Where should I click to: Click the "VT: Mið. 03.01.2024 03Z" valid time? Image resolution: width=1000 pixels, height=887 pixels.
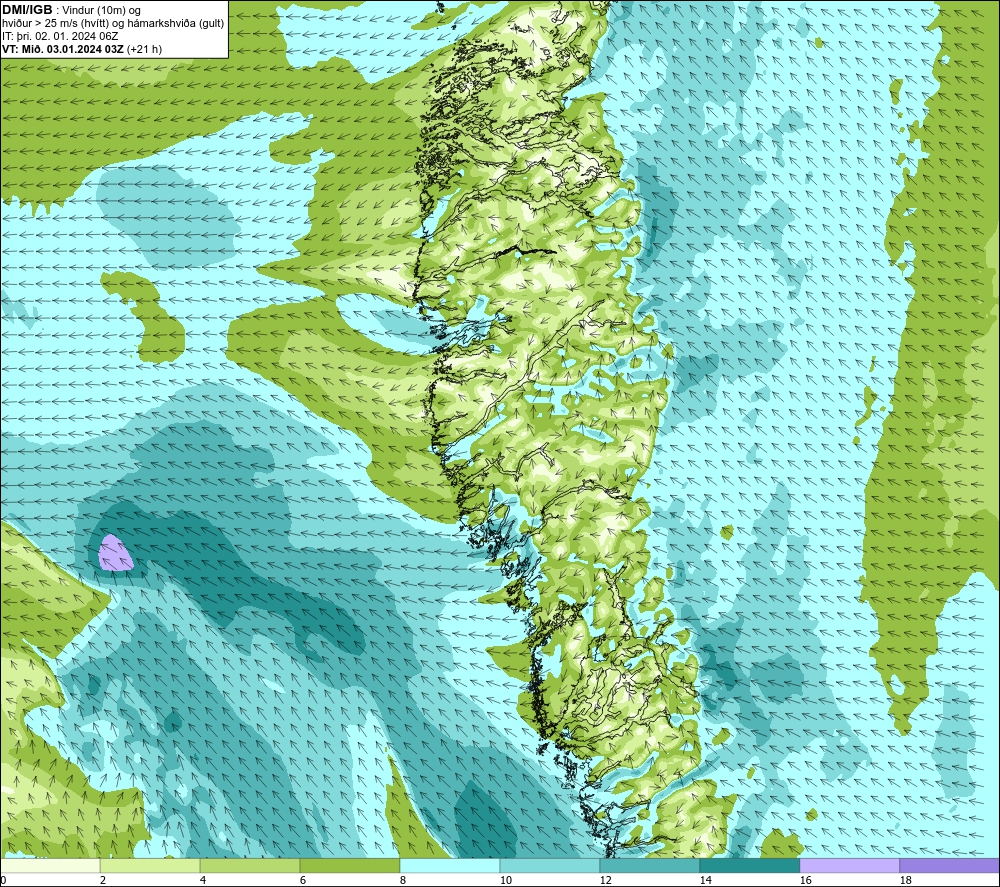(x=63, y=49)
